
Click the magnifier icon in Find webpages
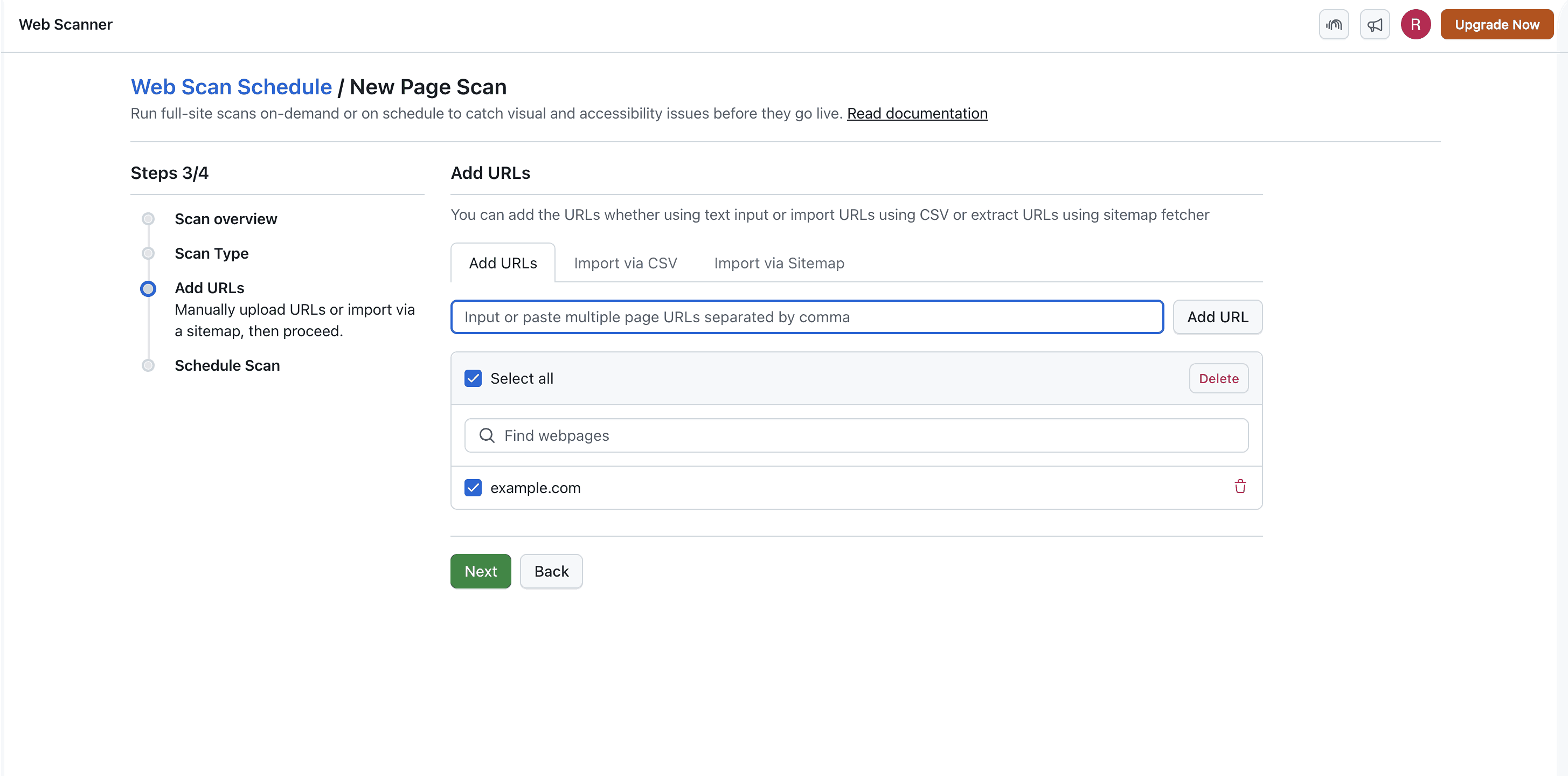pyautogui.click(x=487, y=435)
